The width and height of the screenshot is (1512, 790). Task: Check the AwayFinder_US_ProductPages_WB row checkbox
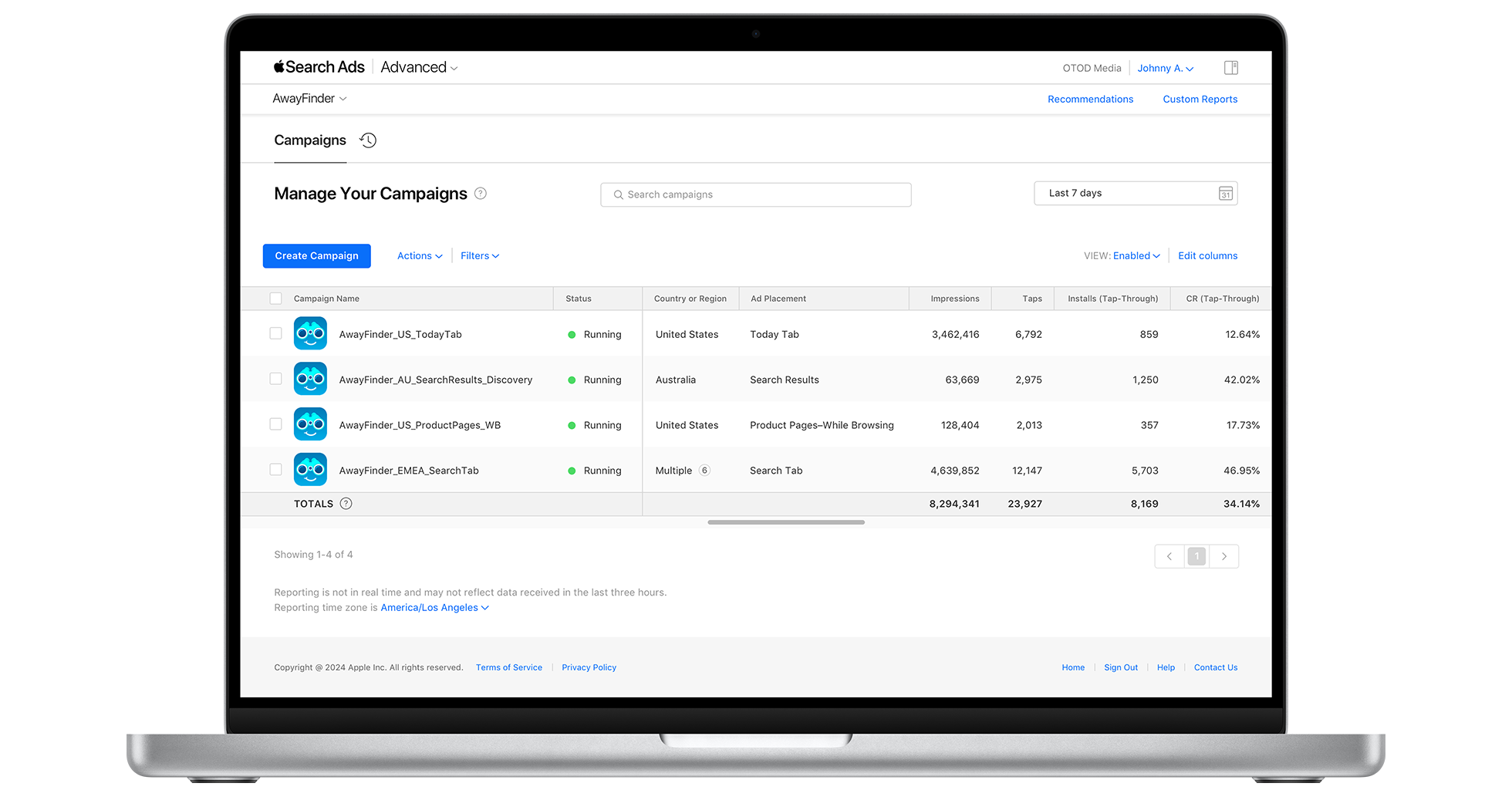(x=275, y=424)
